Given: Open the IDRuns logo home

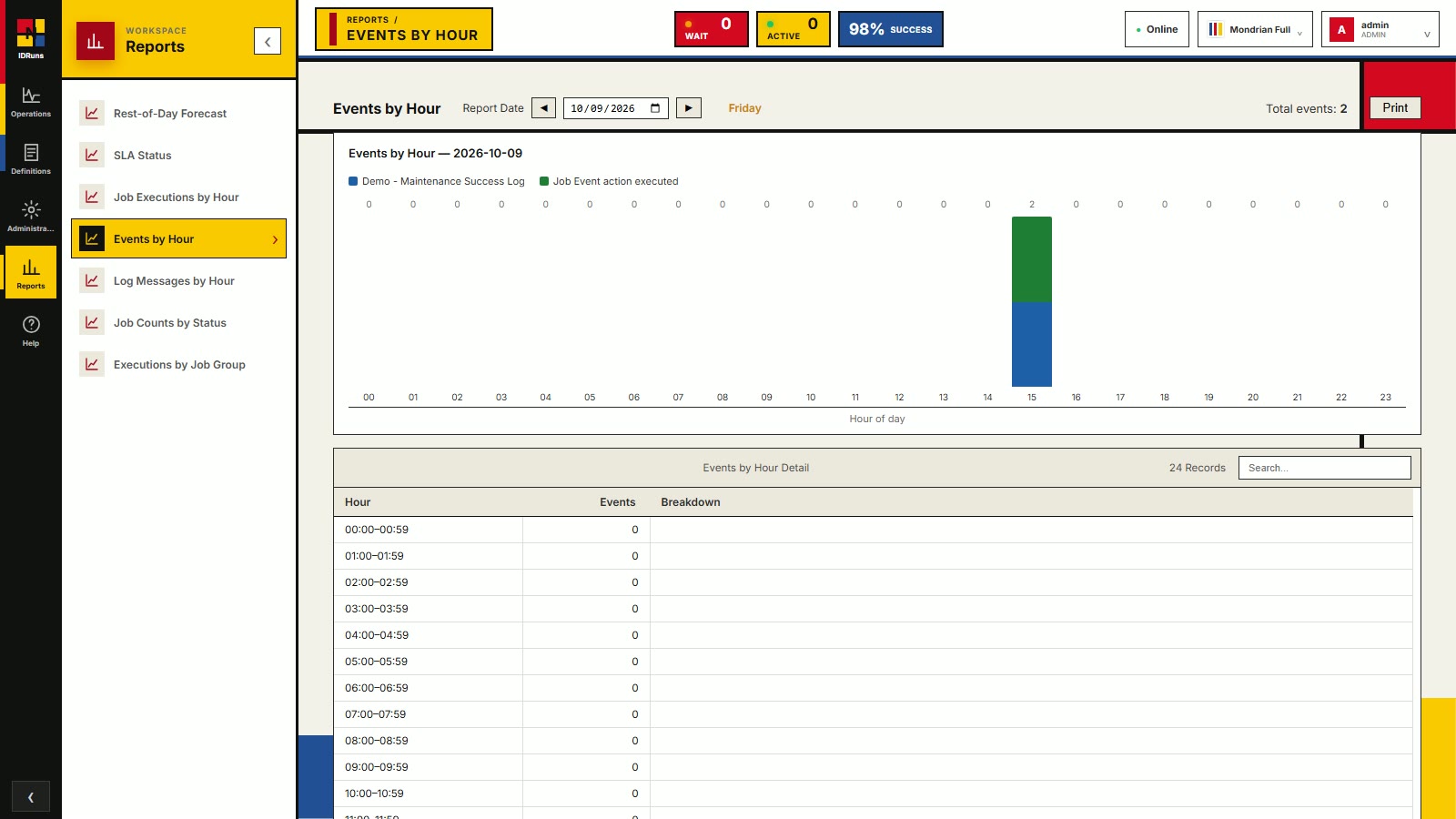Looking at the screenshot, I should (31, 39).
